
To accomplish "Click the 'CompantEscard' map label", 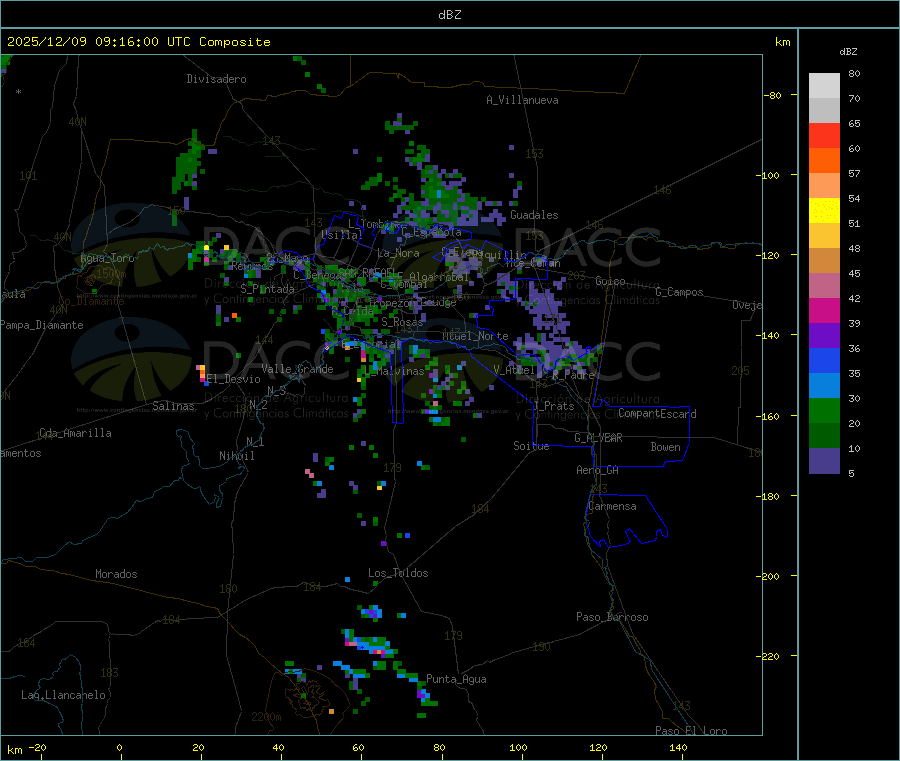I will coord(657,413).
